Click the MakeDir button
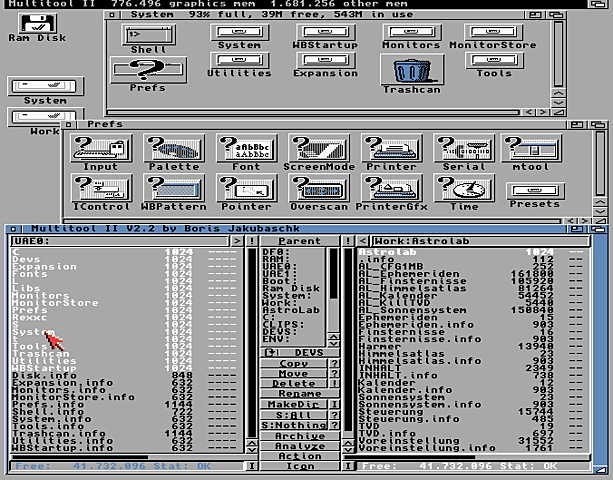This screenshot has height=480, width=613. pos(294,404)
